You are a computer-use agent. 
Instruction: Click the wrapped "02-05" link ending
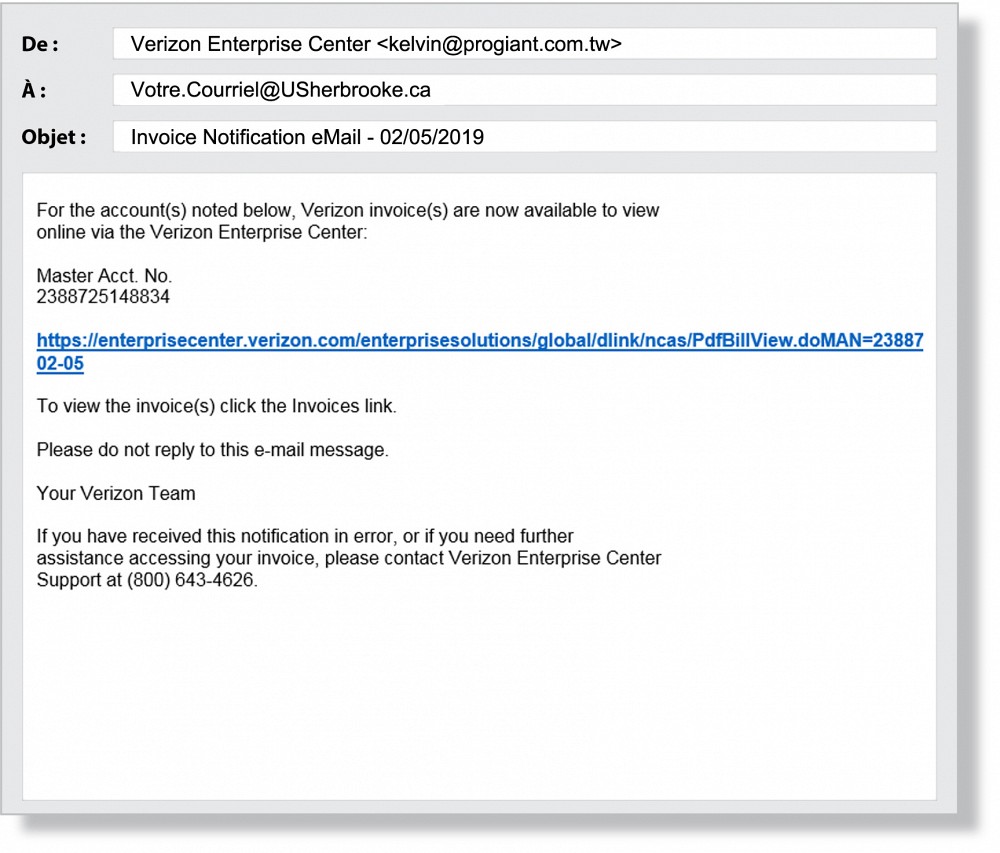[60, 365]
